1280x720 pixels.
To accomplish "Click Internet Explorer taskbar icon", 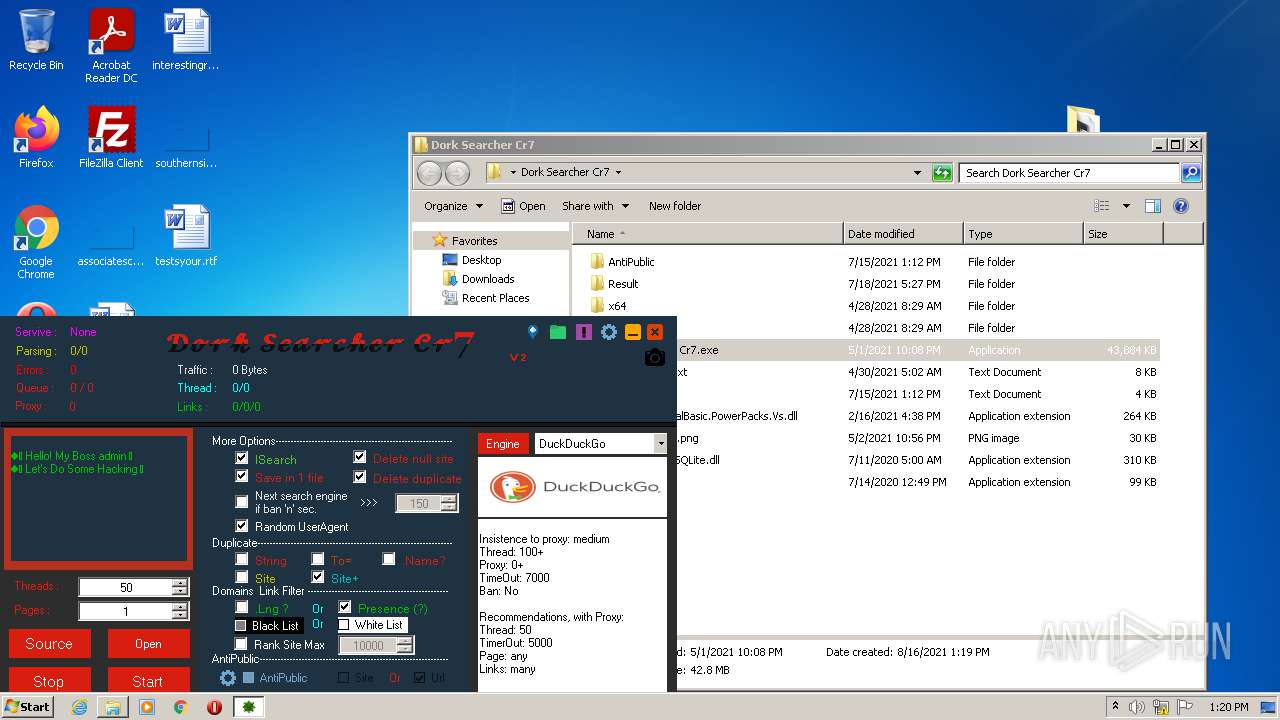I will pyautogui.click(x=79, y=707).
